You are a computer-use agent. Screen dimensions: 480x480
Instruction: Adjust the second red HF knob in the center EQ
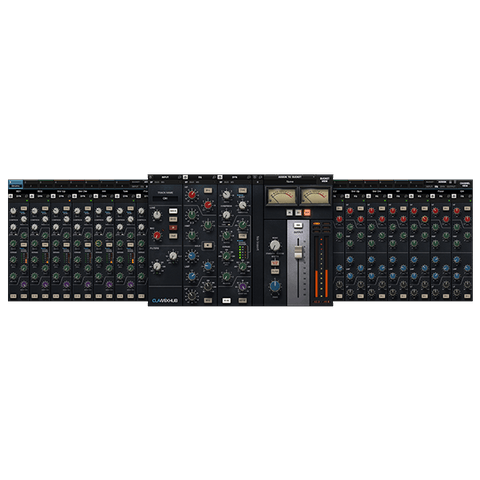click(x=208, y=204)
